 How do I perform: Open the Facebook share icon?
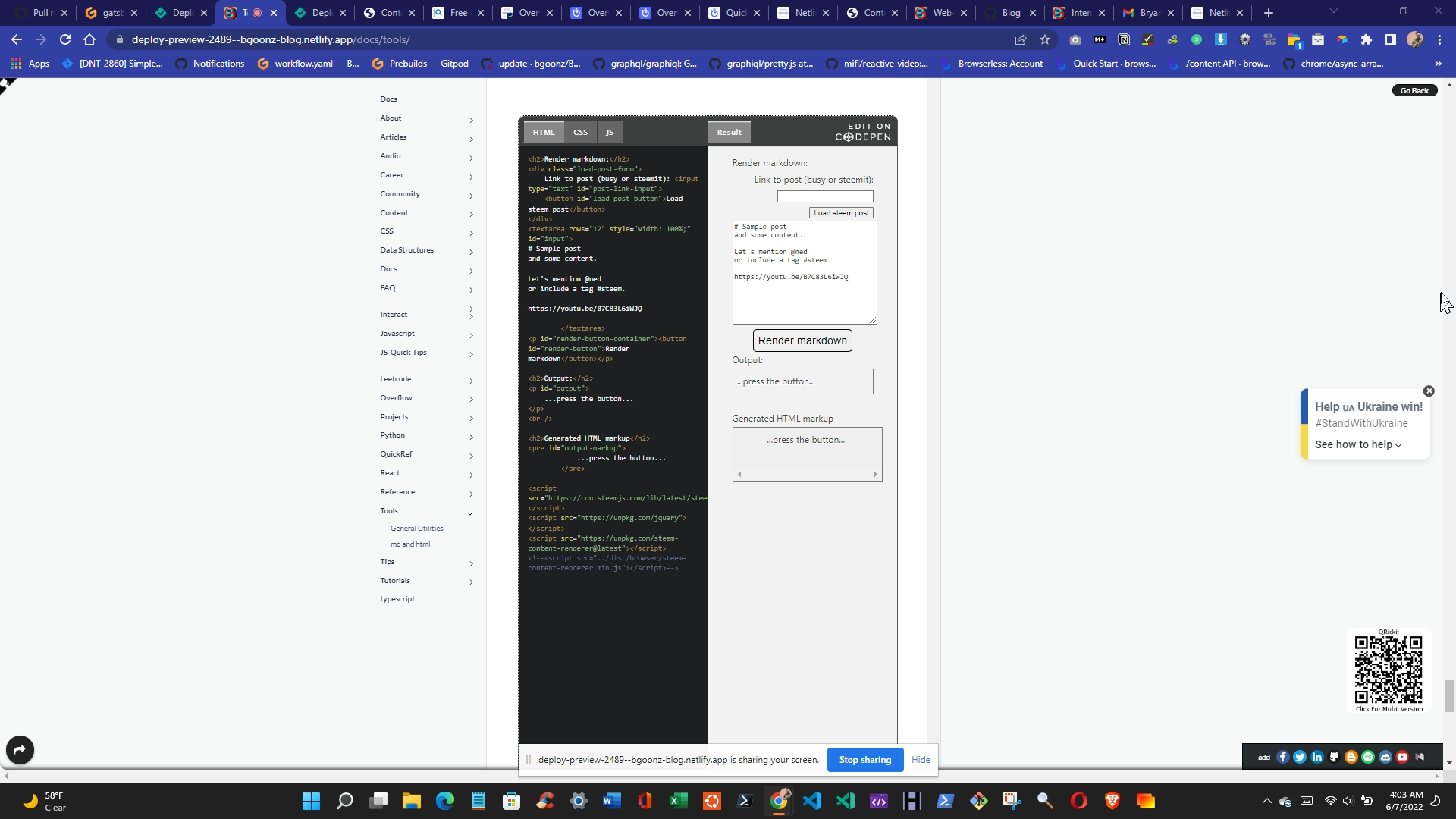point(1283,757)
